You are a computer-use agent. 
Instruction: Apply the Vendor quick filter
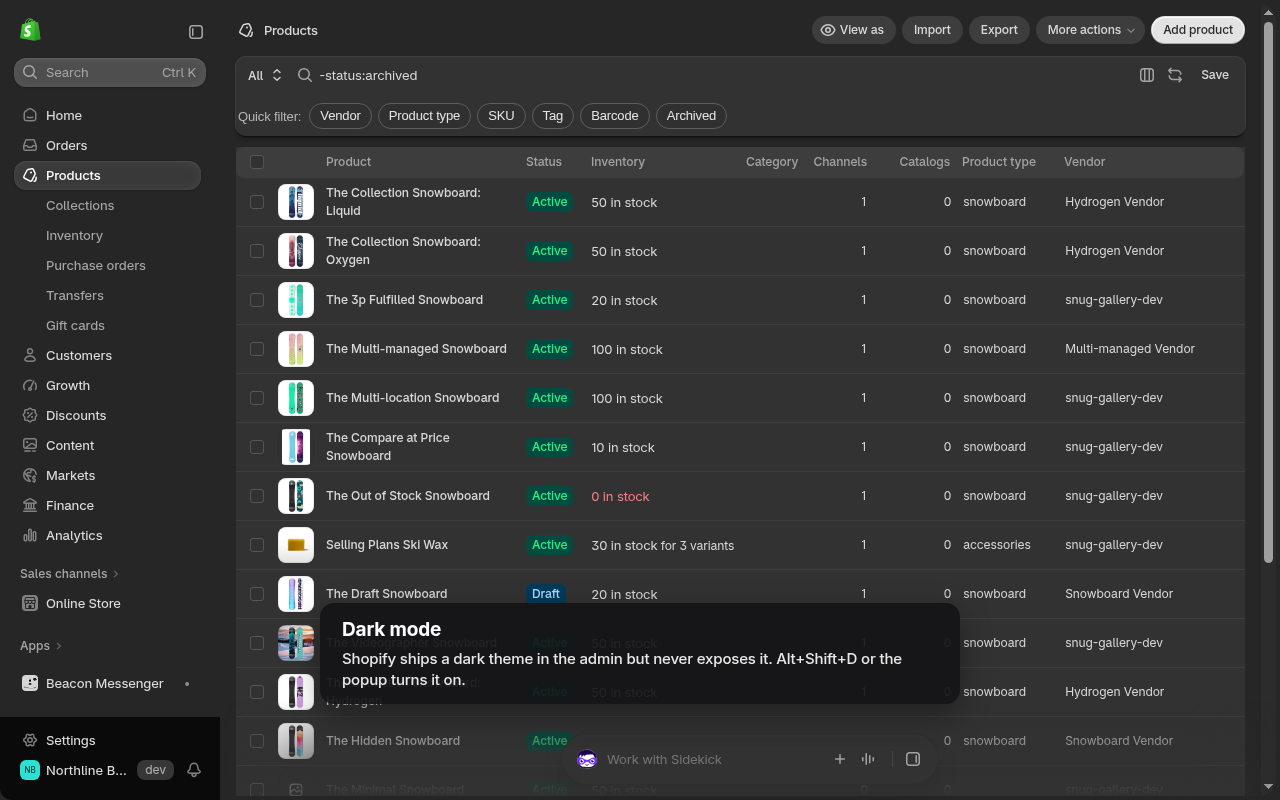(x=340, y=116)
